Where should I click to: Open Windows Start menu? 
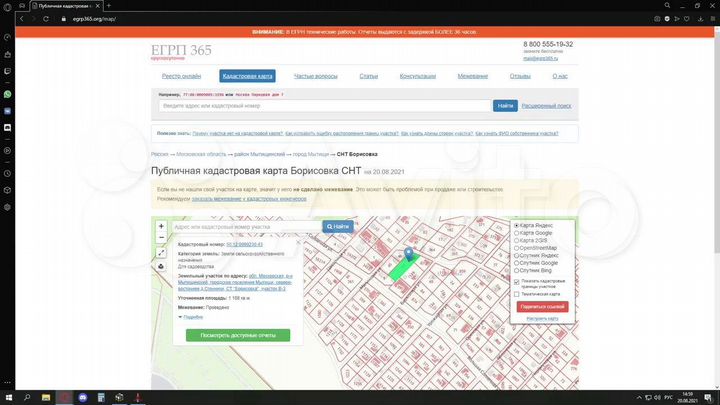point(9,397)
